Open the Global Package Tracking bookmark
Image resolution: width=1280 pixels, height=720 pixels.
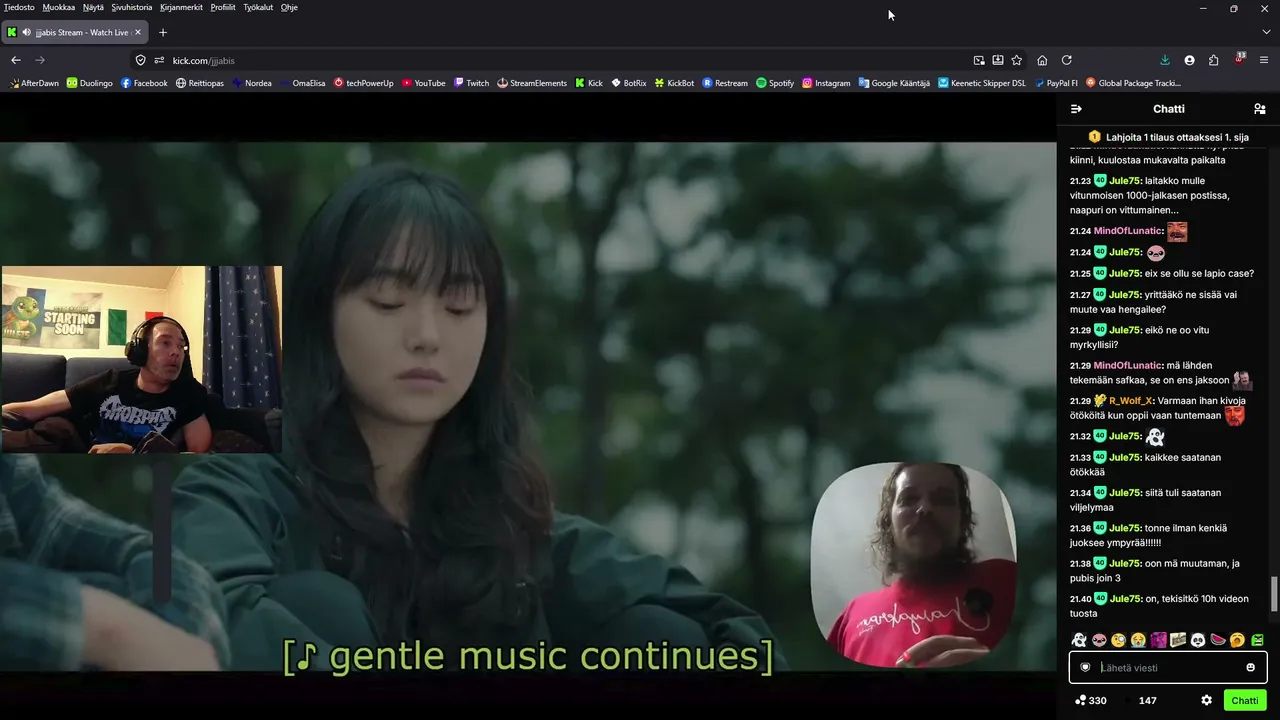click(1133, 83)
